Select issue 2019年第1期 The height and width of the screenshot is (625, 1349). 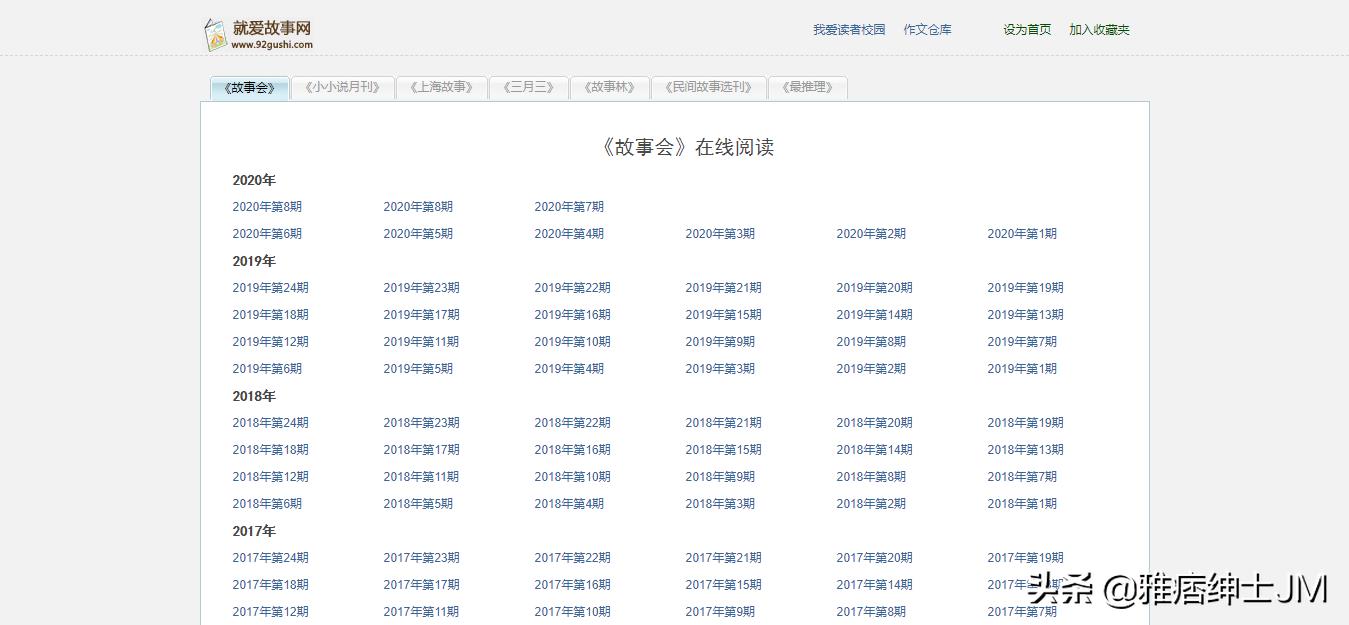click(x=1022, y=369)
